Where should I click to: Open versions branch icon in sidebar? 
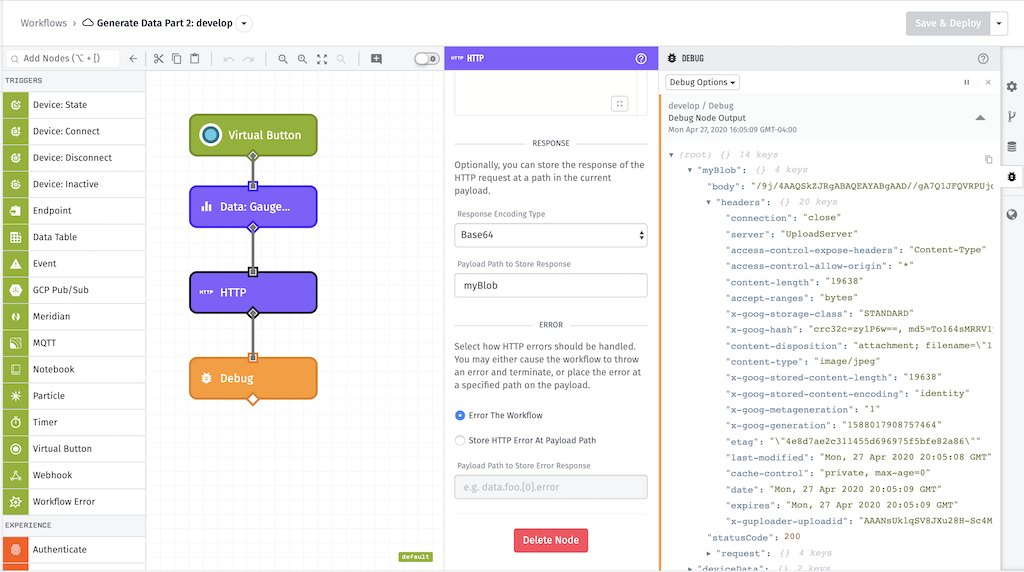point(1012,116)
